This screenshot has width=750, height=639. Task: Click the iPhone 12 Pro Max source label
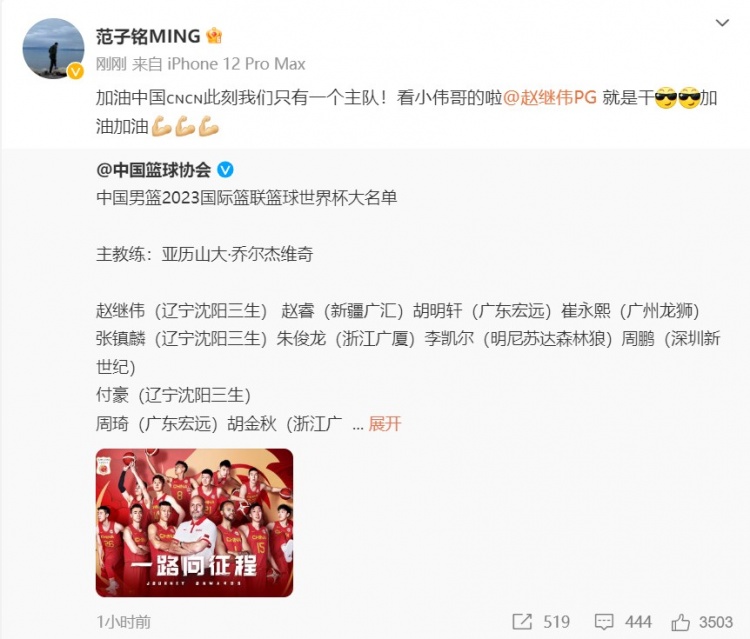[x=236, y=64]
